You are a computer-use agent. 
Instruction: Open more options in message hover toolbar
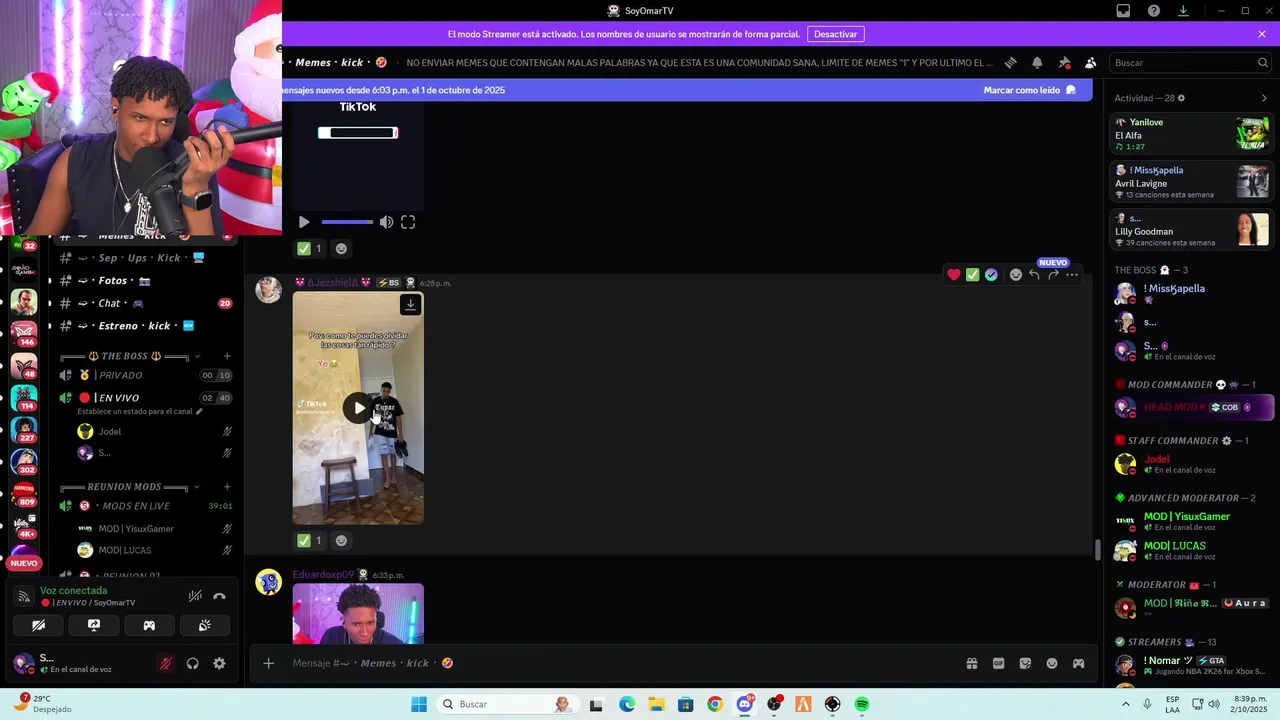(1072, 274)
